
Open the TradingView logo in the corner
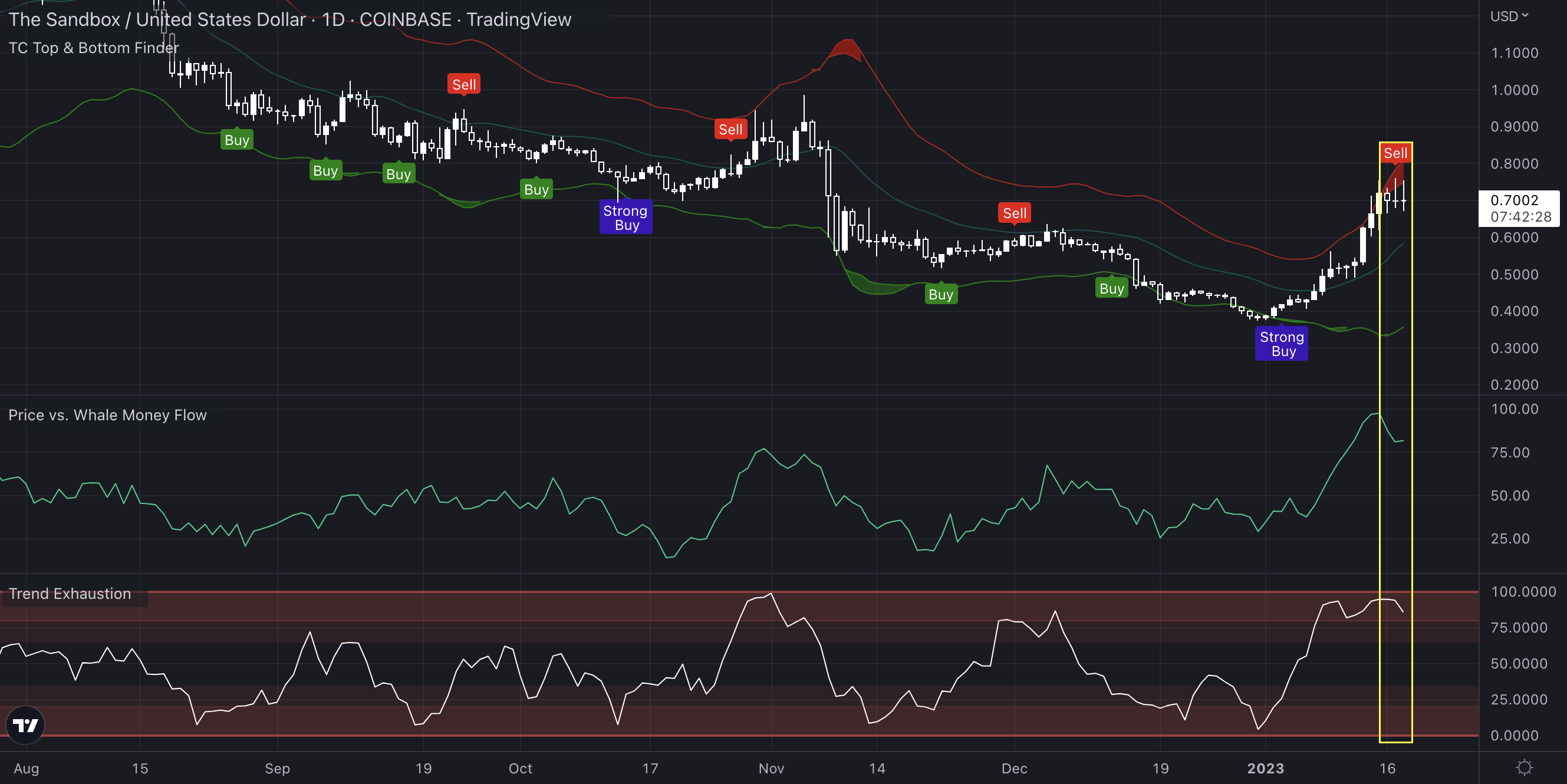pyautogui.click(x=25, y=725)
